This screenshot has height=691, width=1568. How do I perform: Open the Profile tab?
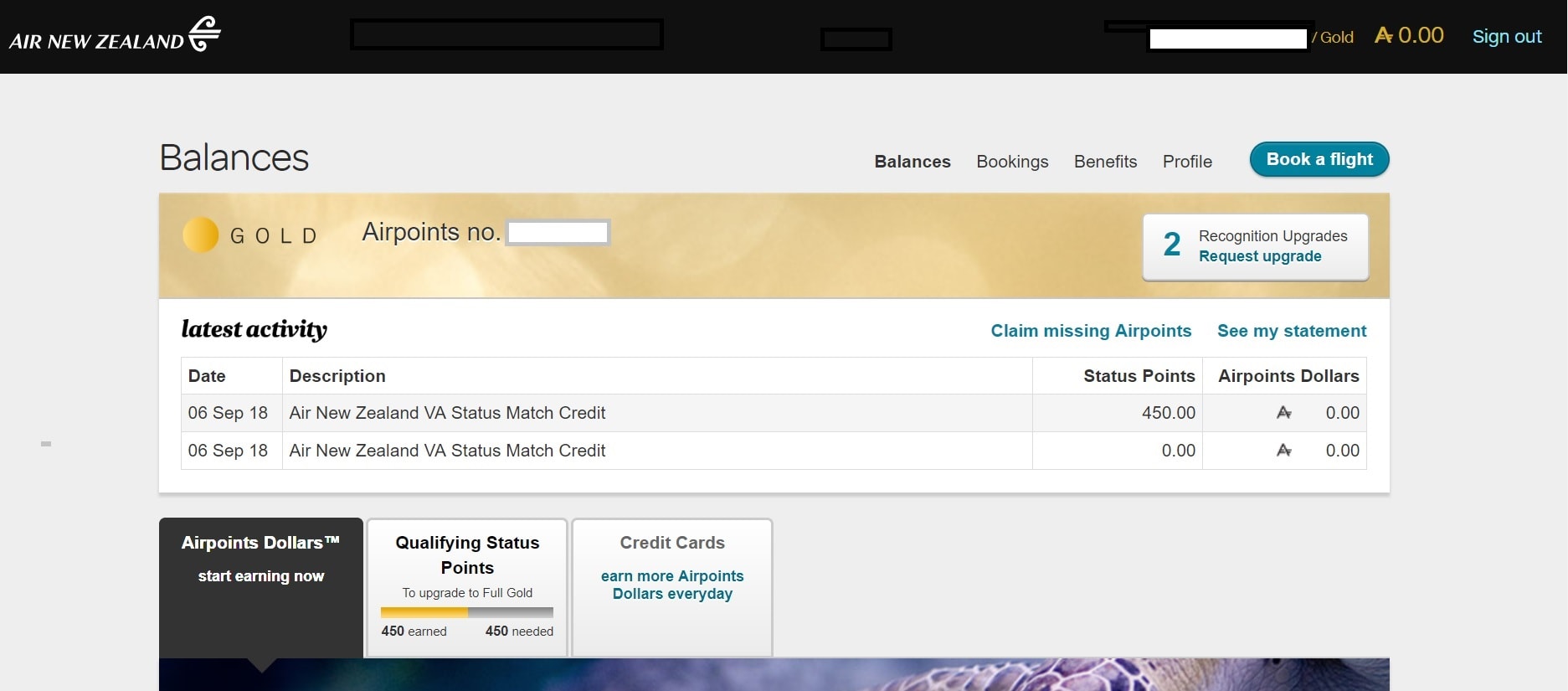[1187, 162]
